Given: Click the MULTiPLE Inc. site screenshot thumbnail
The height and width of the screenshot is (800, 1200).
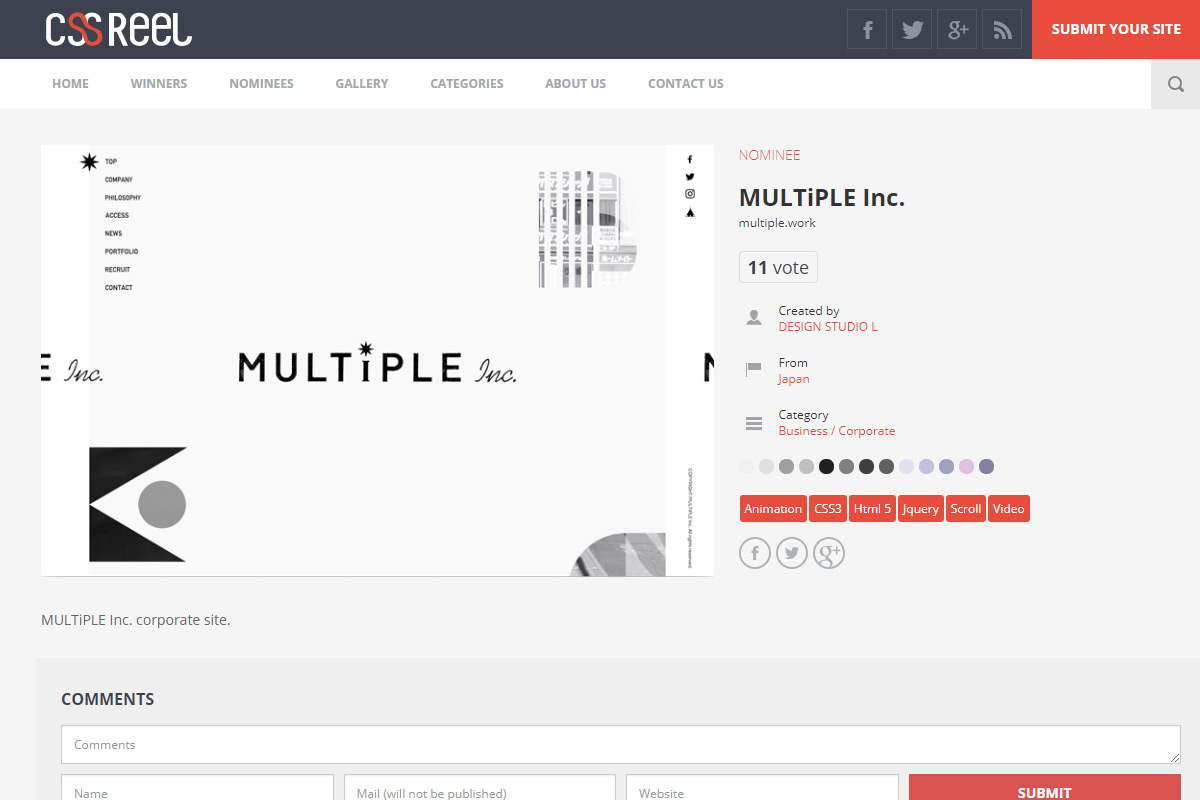Looking at the screenshot, I should click(x=377, y=360).
